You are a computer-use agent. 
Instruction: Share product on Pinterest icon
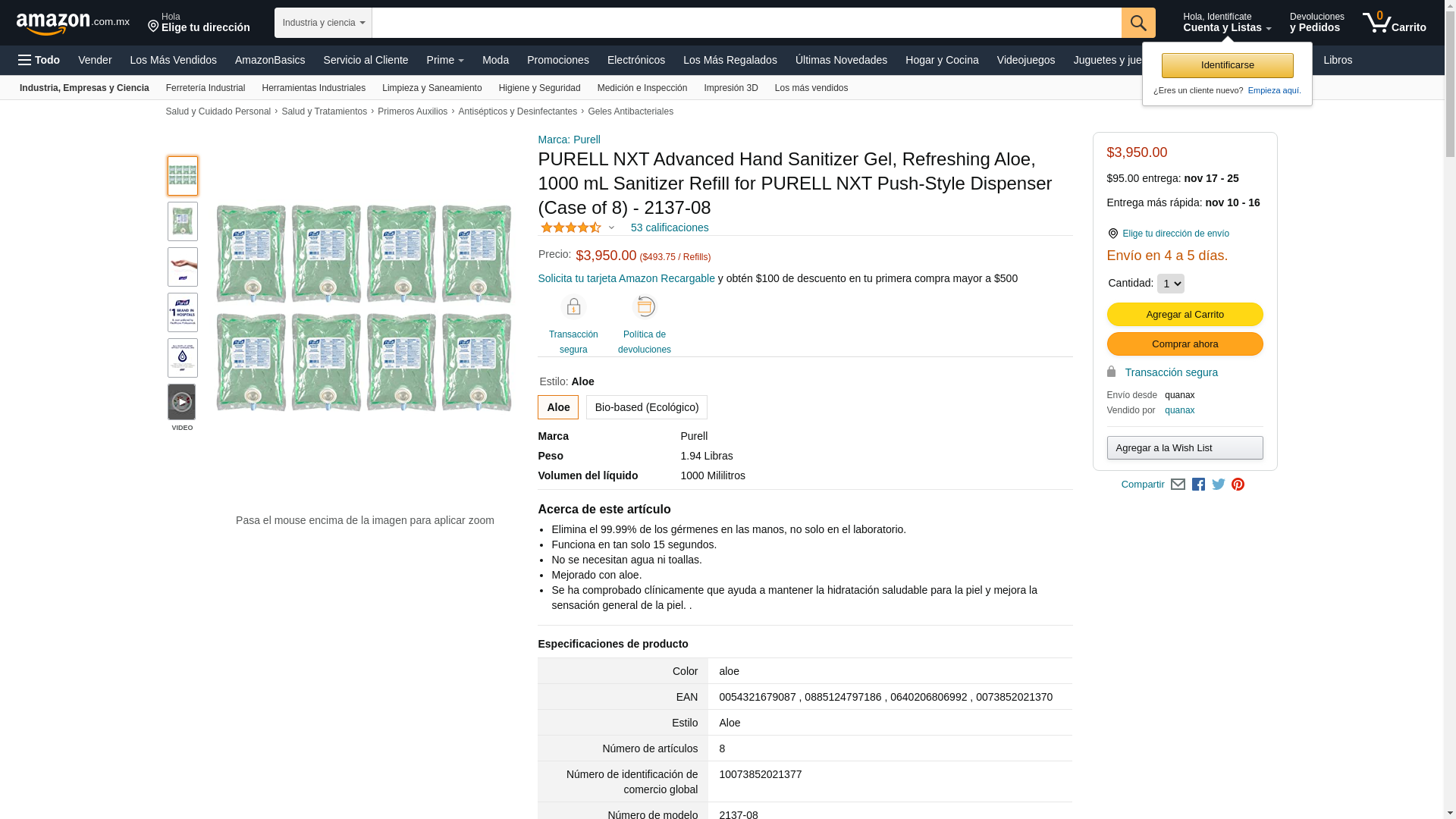pyautogui.click(x=1238, y=485)
